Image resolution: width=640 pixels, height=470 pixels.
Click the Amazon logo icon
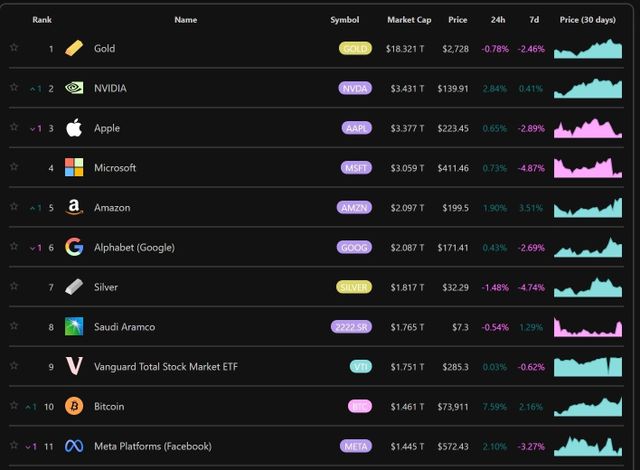[x=74, y=207]
